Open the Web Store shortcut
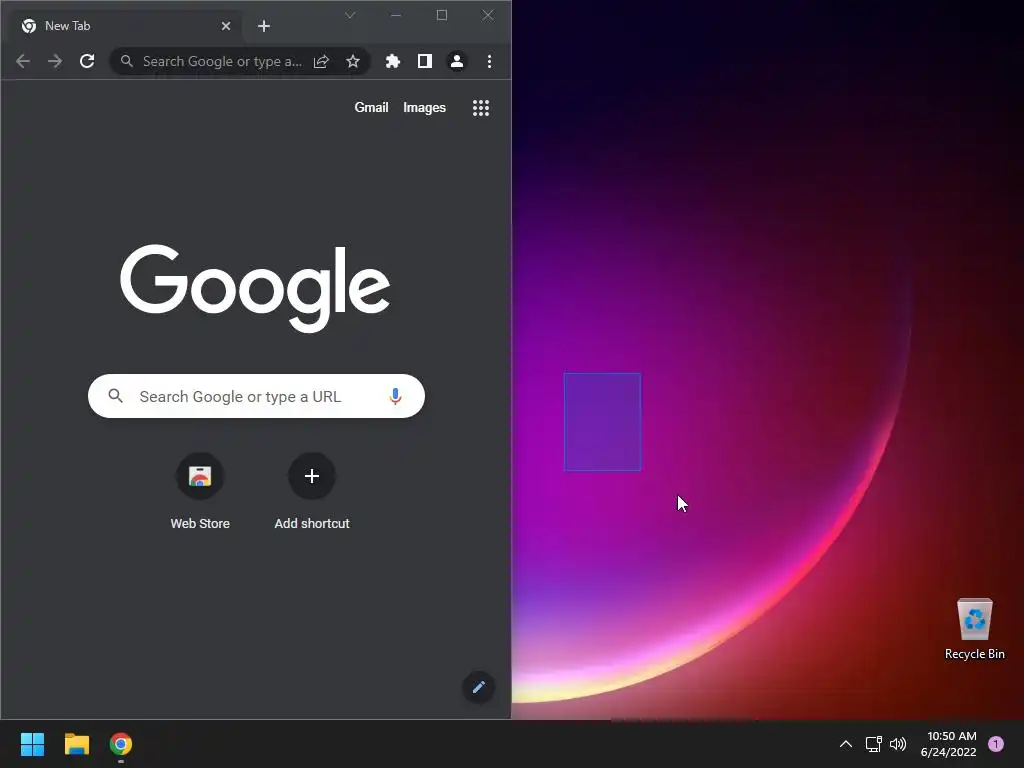 (200, 491)
